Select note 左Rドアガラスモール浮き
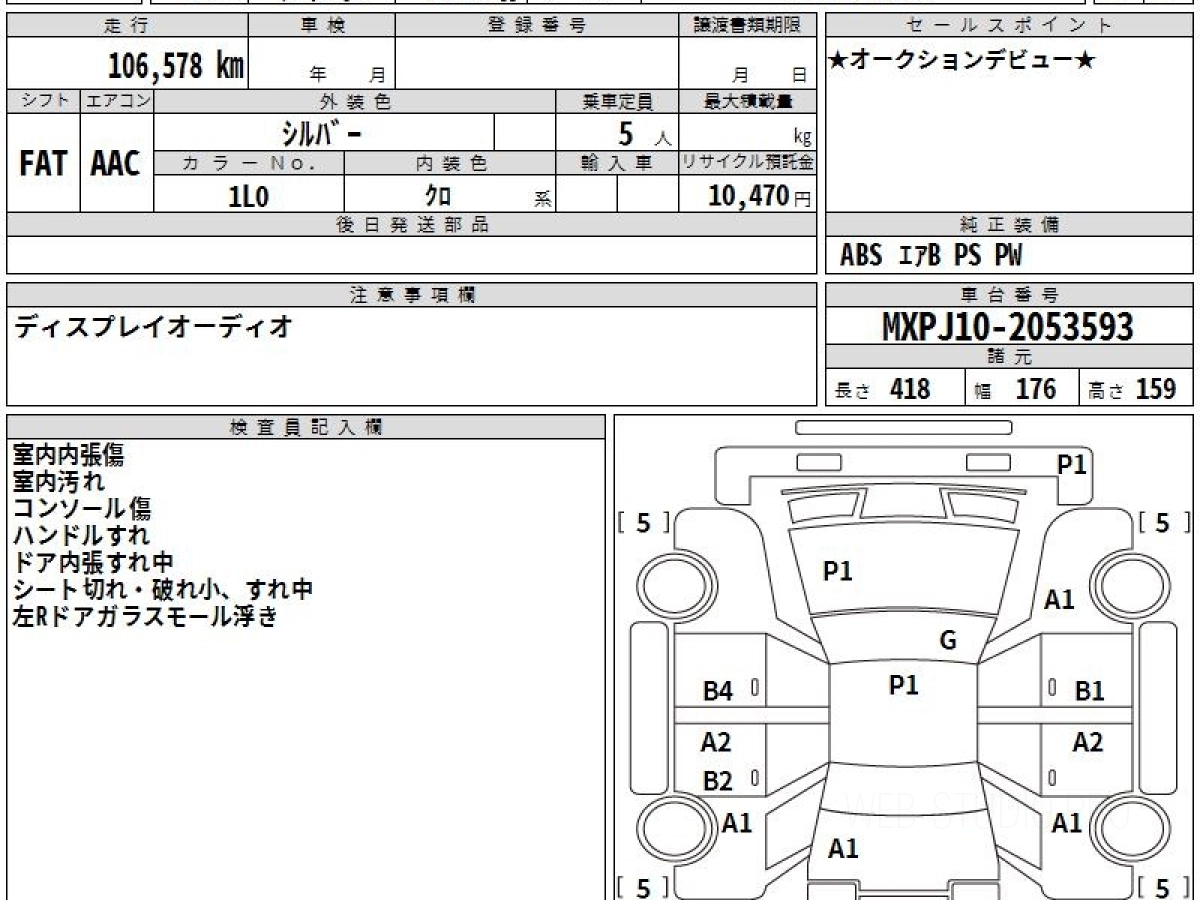This screenshot has width=1200, height=900. click(145, 617)
